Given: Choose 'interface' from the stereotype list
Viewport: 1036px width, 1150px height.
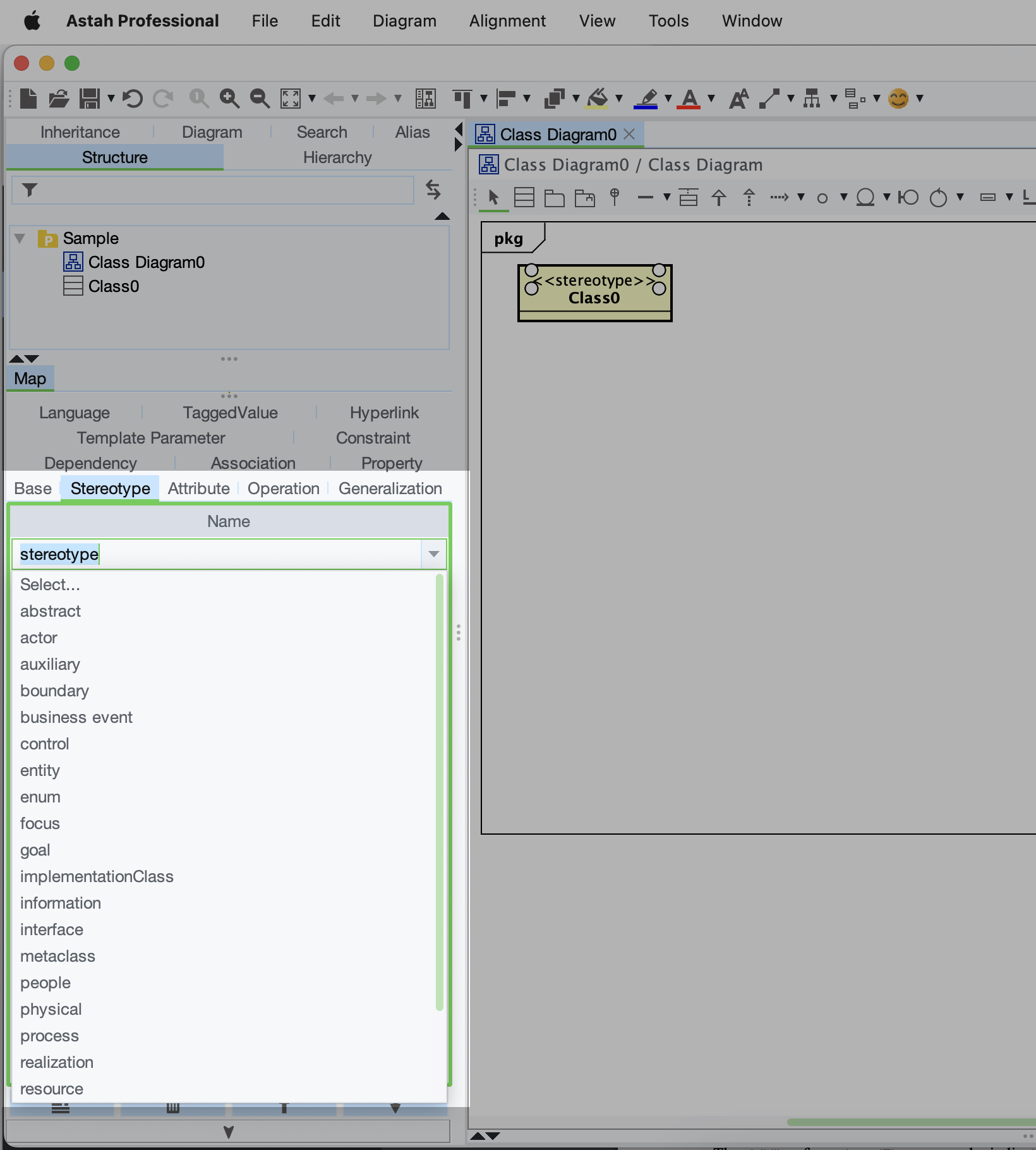Looking at the screenshot, I should 52,929.
